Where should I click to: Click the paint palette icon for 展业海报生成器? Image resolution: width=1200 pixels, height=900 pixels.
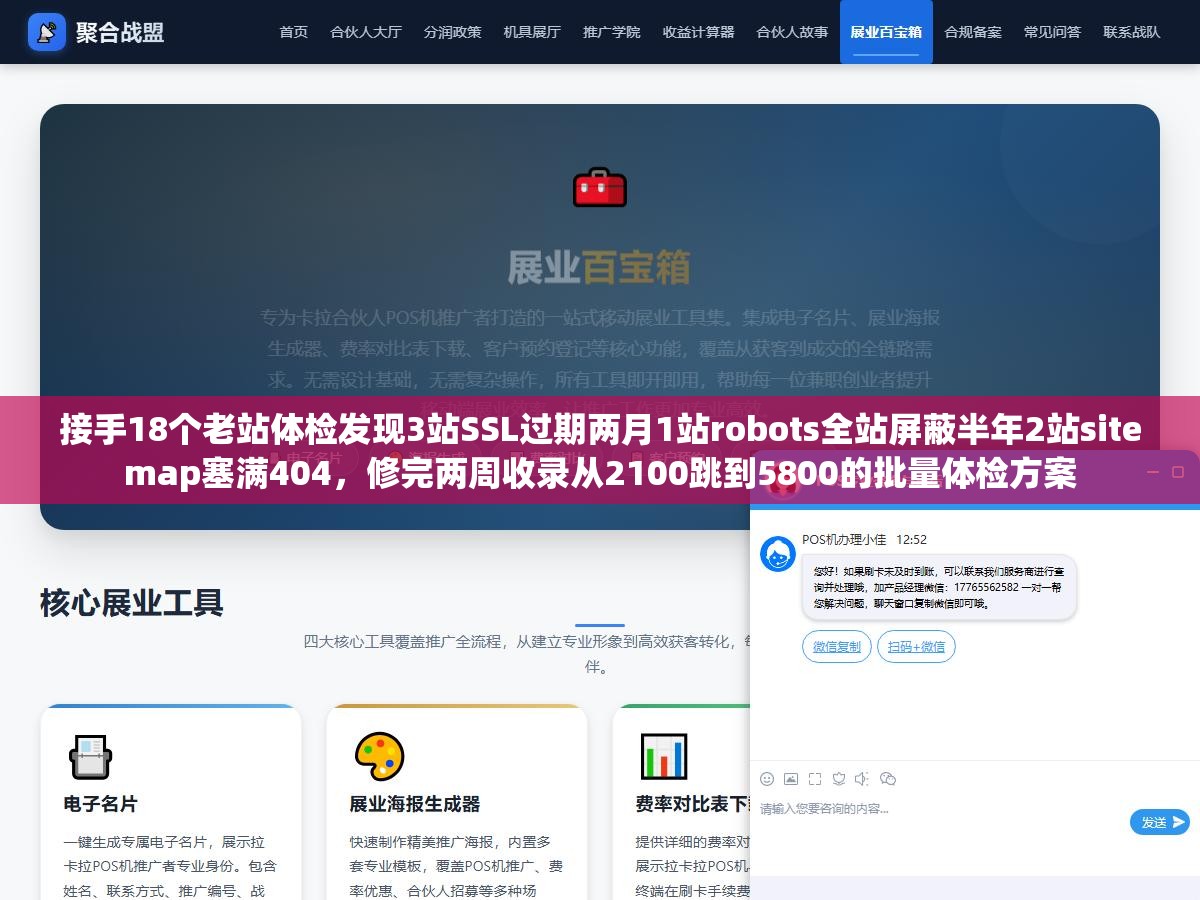[379, 757]
